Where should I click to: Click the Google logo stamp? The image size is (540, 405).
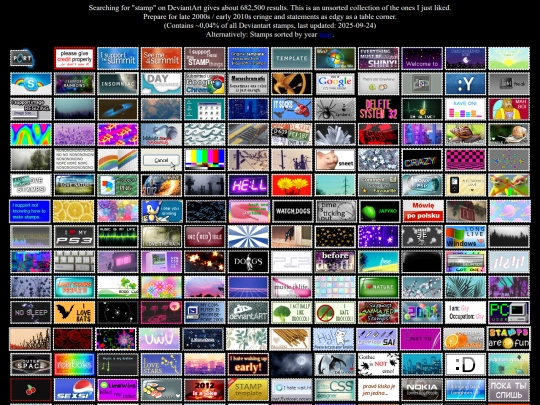(335, 84)
